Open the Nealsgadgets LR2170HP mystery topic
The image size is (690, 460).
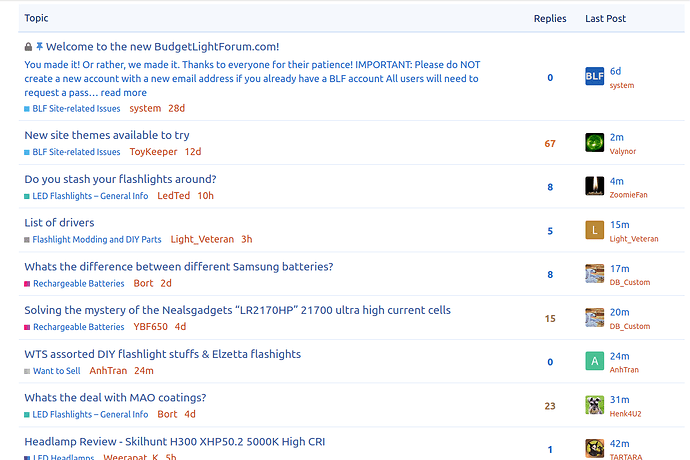(238, 310)
